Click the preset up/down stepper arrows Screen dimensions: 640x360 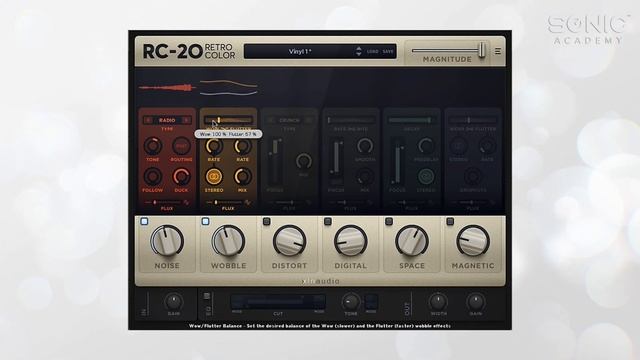(x=358, y=51)
